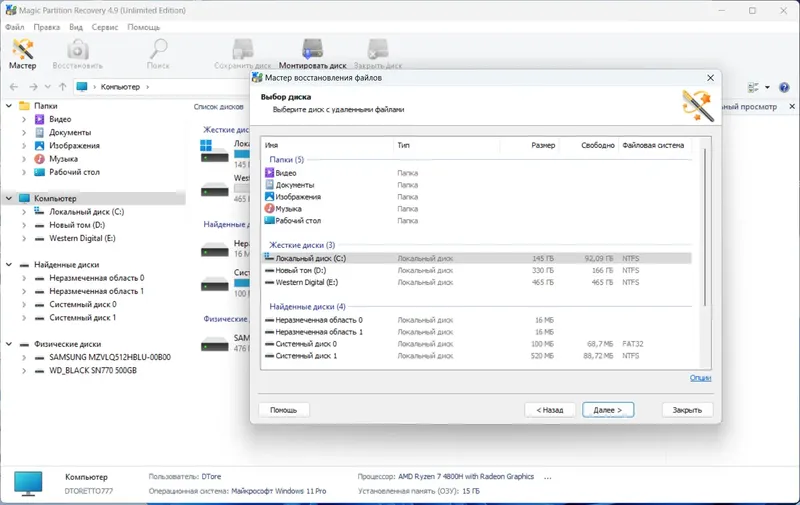Viewport: 800px width, 505px height.
Task: Sort by the Размер column header
Action: 529,145
